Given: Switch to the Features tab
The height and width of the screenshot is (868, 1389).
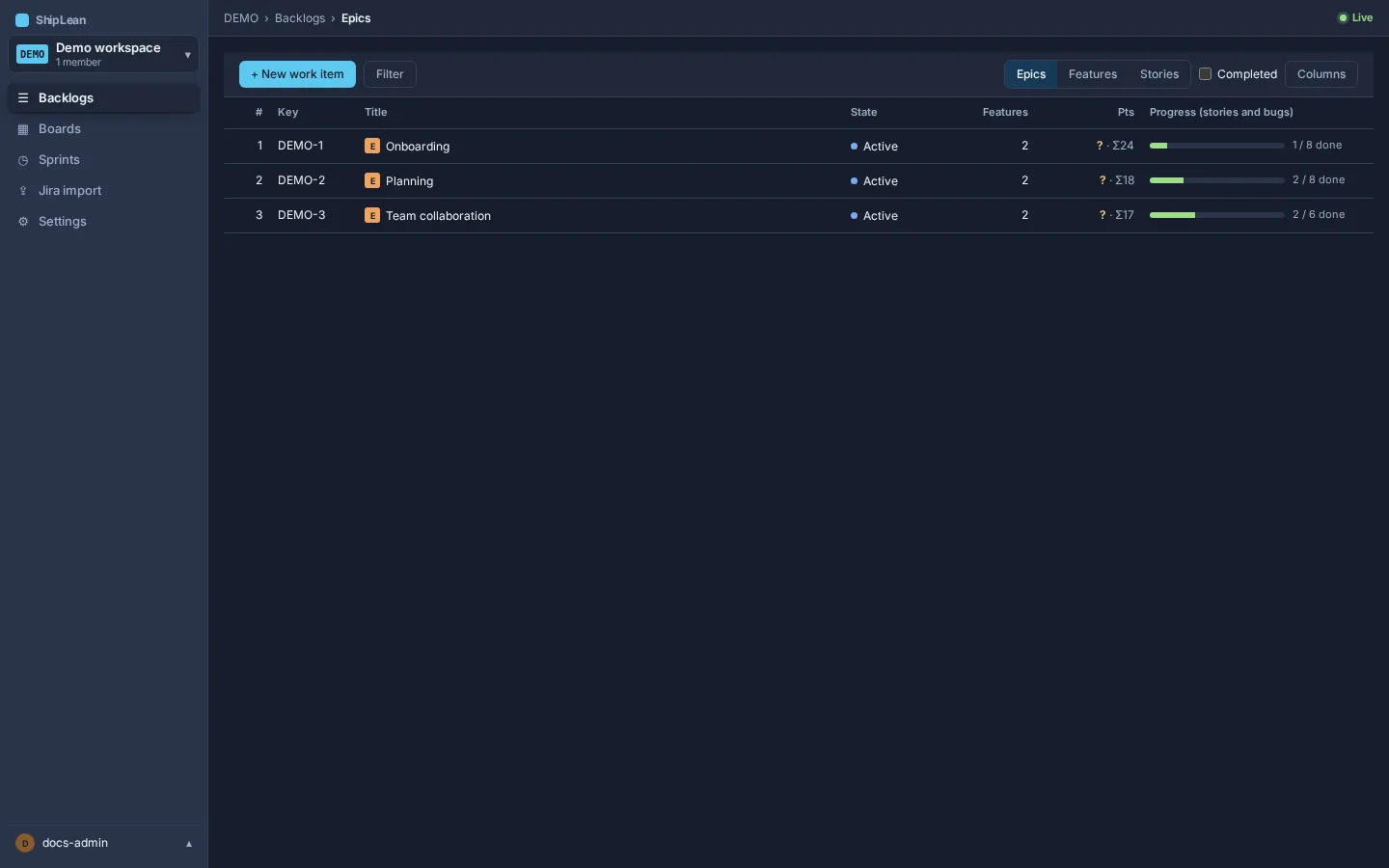Looking at the screenshot, I should [1093, 74].
